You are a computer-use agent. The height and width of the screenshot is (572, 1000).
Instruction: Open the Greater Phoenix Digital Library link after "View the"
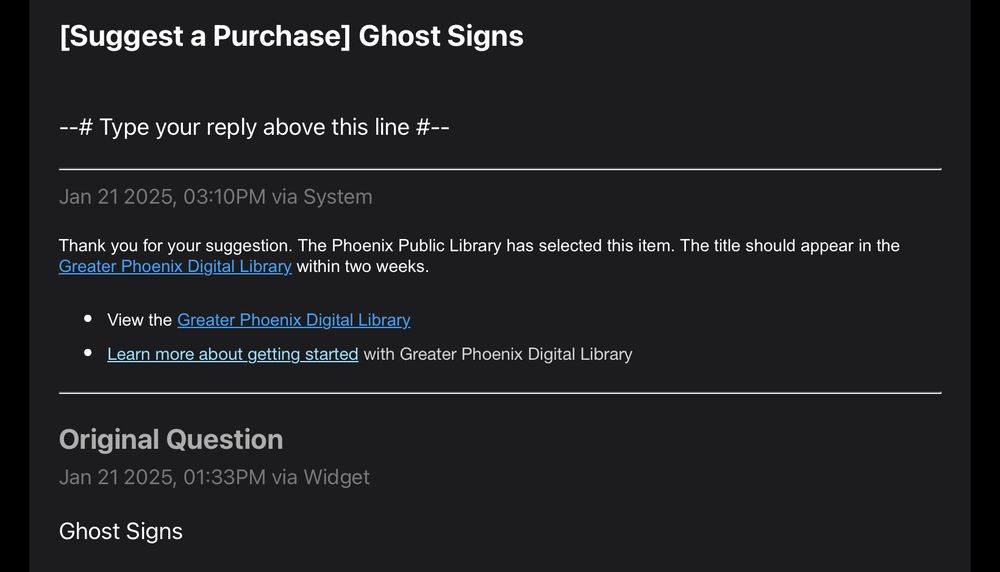coord(293,320)
